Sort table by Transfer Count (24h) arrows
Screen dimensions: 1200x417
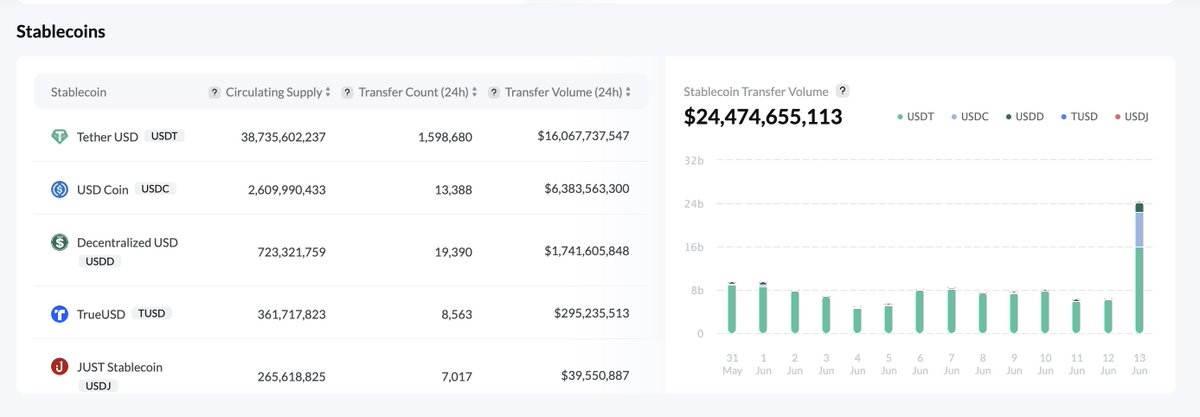(x=475, y=92)
